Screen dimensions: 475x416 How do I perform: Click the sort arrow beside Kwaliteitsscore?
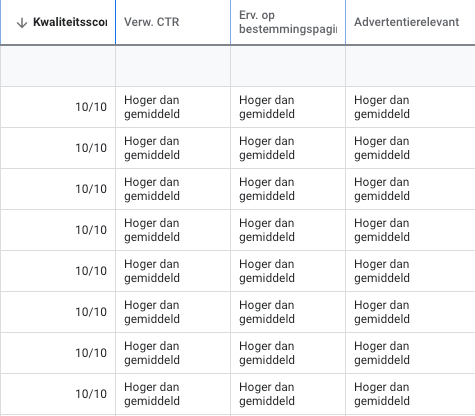coord(22,22)
